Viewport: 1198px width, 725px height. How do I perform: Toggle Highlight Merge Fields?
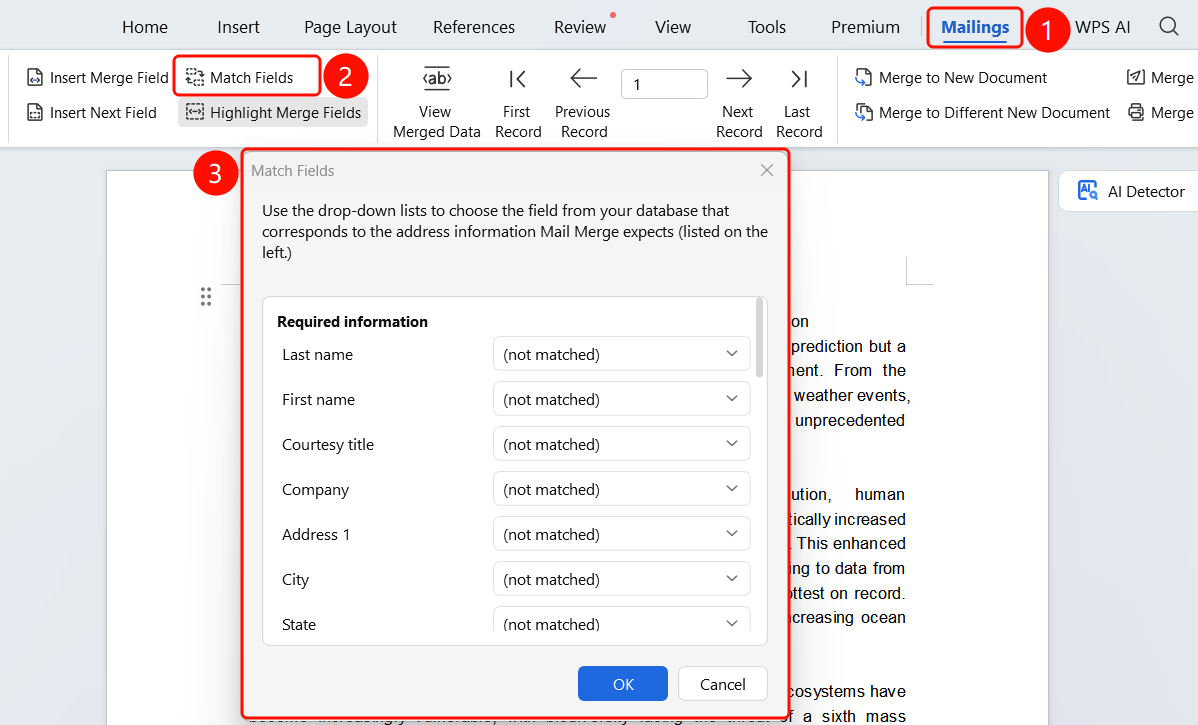(273, 113)
